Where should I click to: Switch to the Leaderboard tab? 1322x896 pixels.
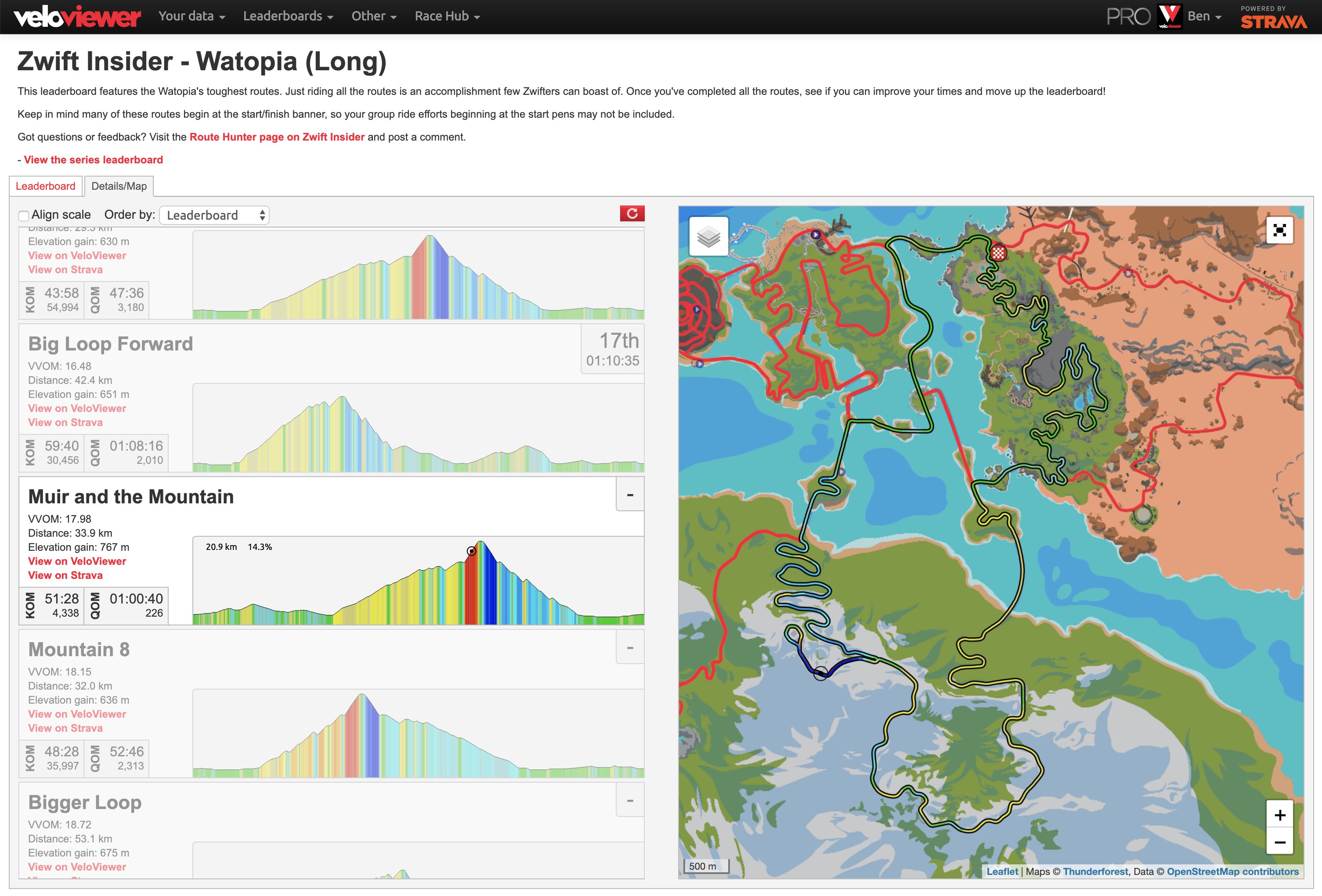pos(46,186)
